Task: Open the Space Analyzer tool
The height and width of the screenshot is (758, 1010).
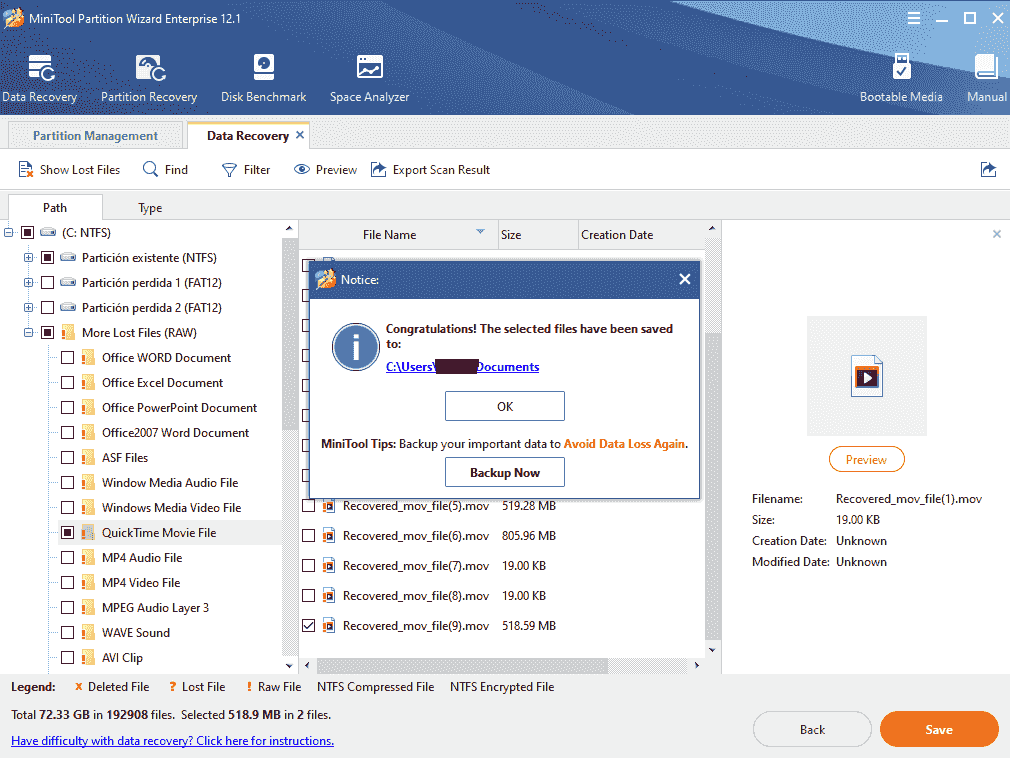Action: tap(369, 68)
